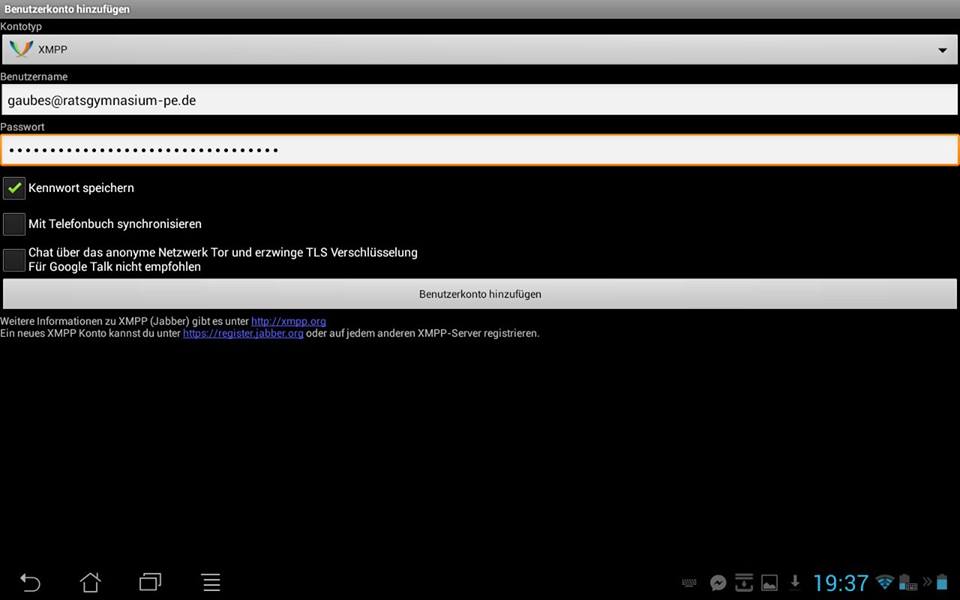Image resolution: width=960 pixels, height=600 pixels.
Task: Go to the Android home screen
Action: 91,582
